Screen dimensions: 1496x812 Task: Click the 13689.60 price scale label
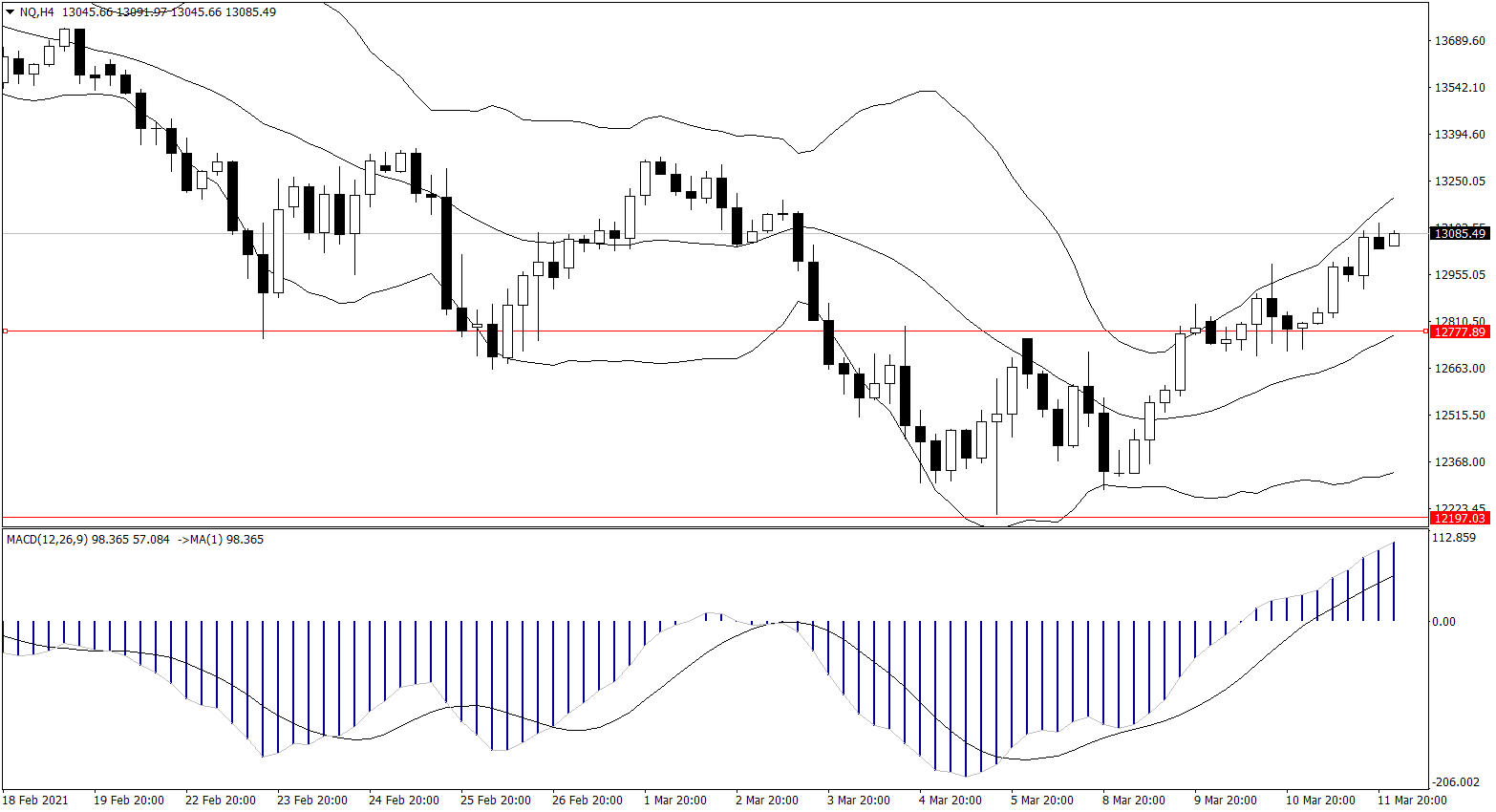coord(1460,41)
